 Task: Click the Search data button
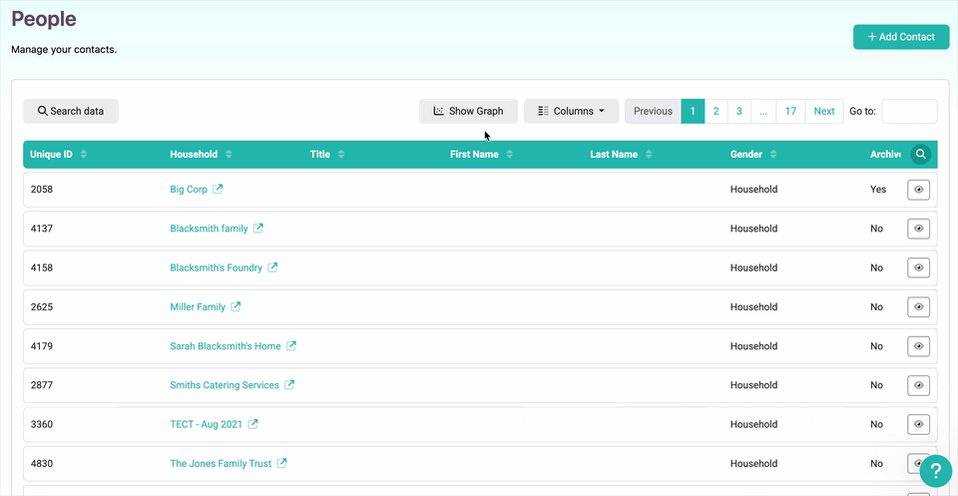tap(71, 111)
